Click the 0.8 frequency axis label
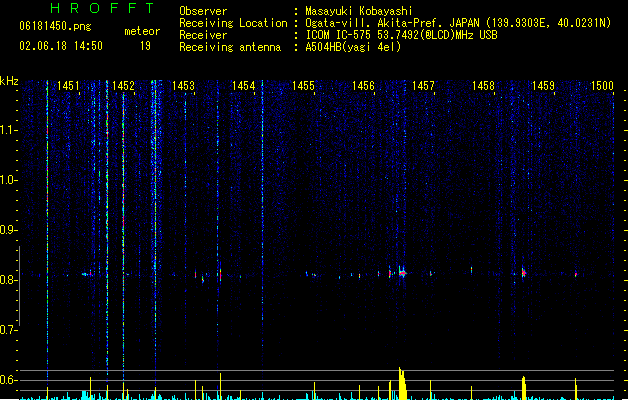The image size is (629, 400). [x=8, y=280]
